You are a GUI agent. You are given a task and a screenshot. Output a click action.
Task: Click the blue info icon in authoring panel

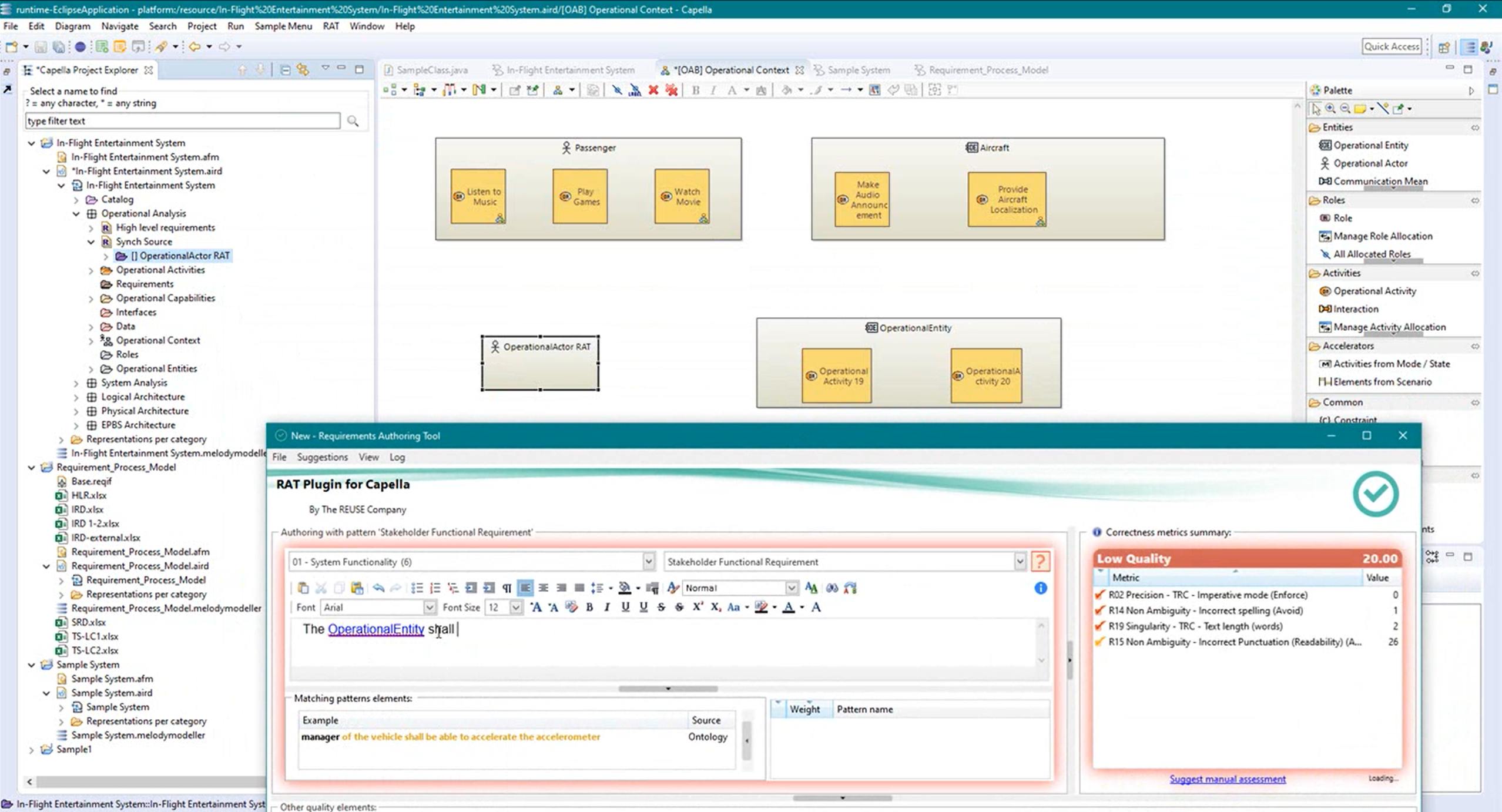coord(1040,588)
